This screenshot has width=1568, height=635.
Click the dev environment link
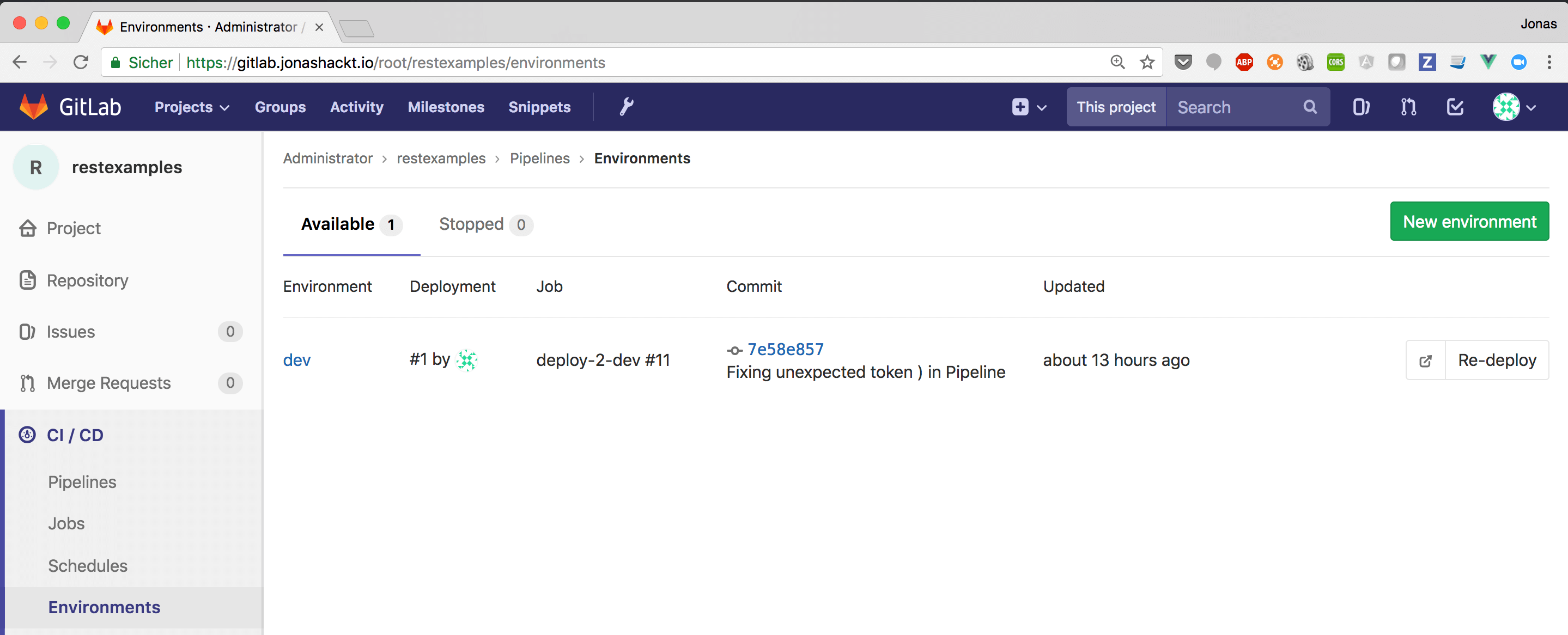(296, 360)
